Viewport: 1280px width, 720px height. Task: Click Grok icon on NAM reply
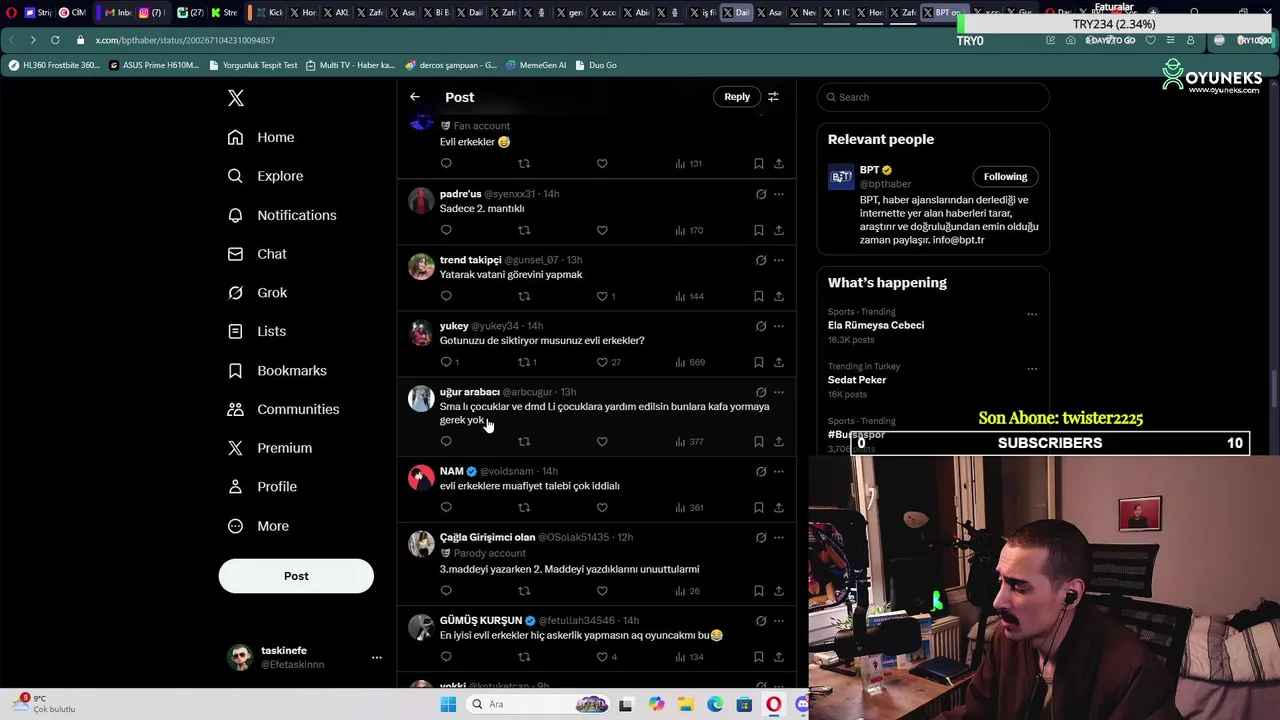pyautogui.click(x=761, y=471)
